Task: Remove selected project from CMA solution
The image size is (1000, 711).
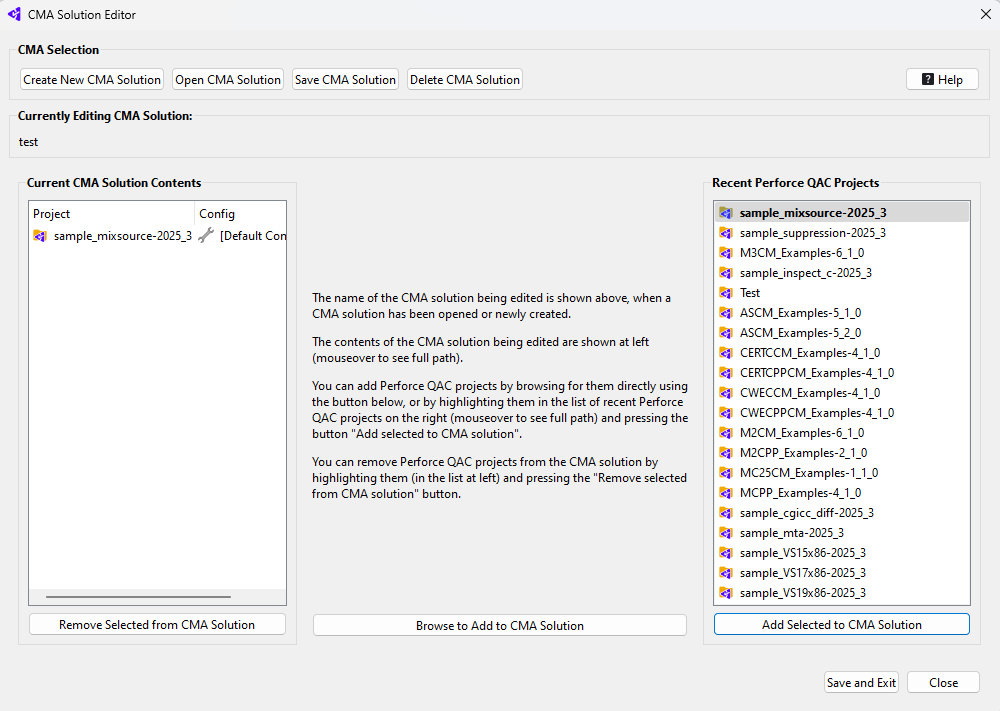Action: click(x=158, y=625)
